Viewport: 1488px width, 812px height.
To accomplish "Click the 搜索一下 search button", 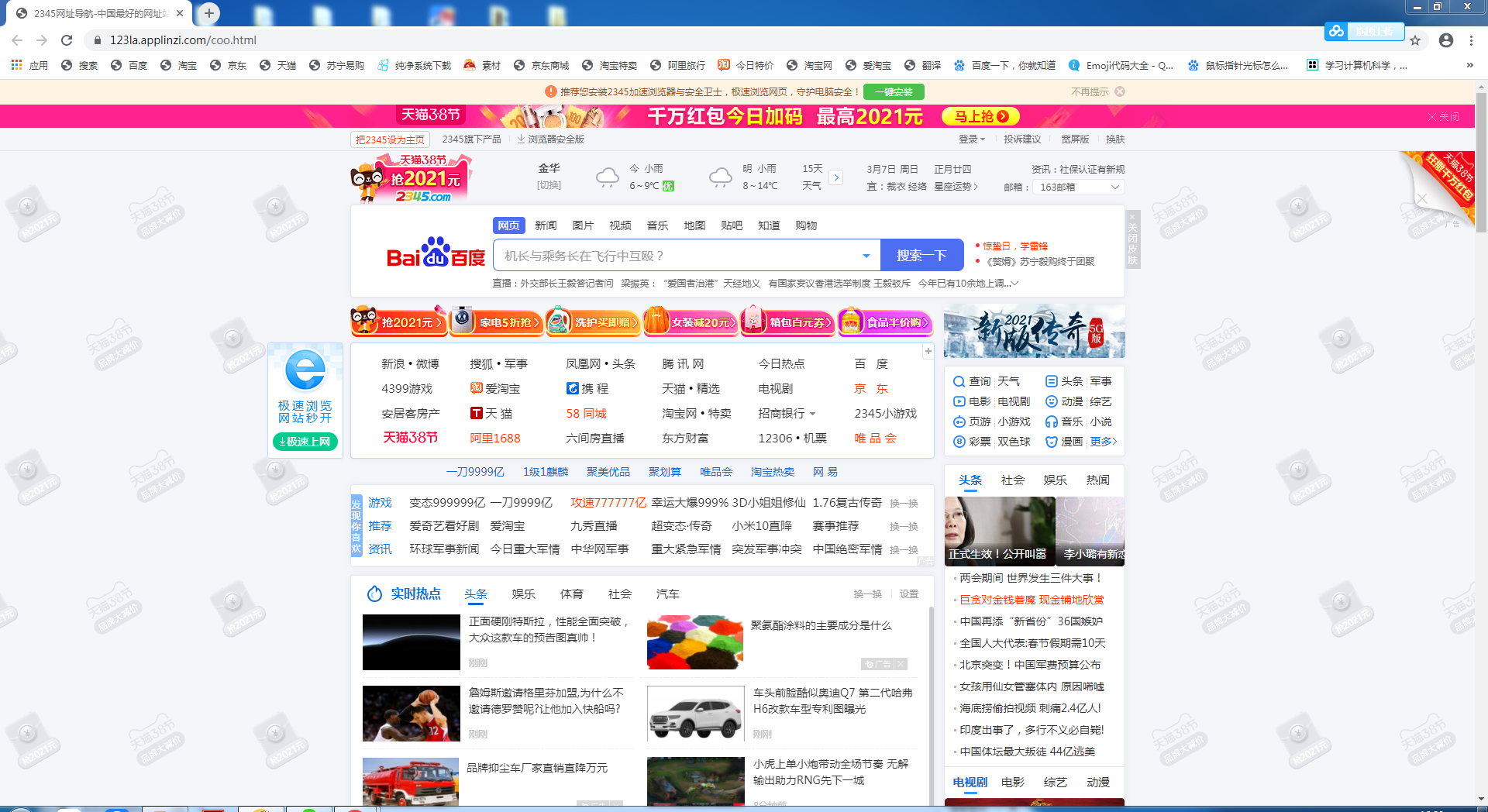I will point(921,255).
